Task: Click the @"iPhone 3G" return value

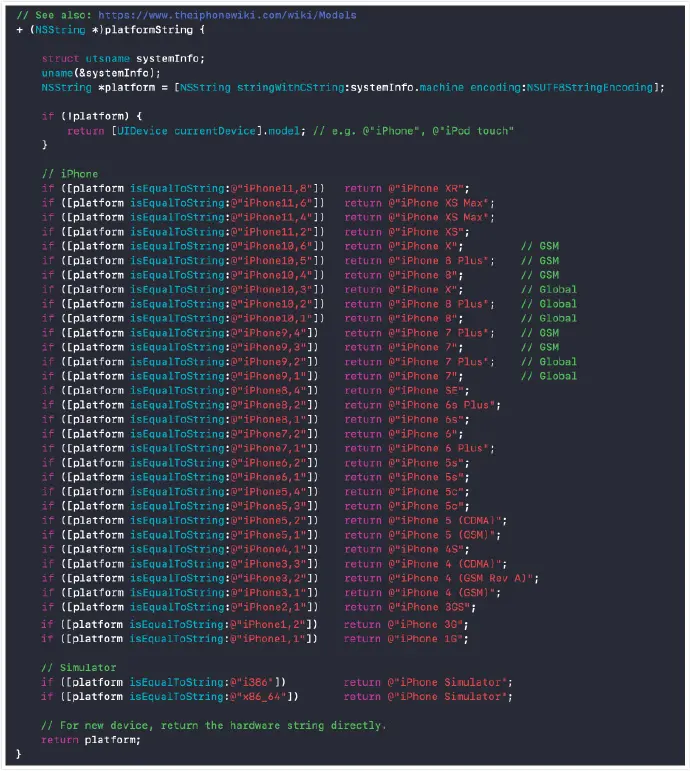Action: click(x=425, y=624)
